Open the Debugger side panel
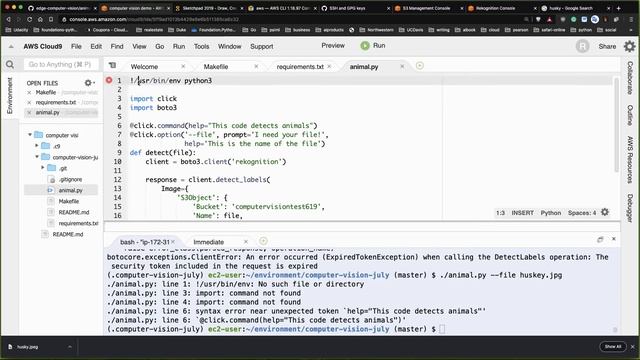Viewport: 640px width, 360px height. [630, 208]
